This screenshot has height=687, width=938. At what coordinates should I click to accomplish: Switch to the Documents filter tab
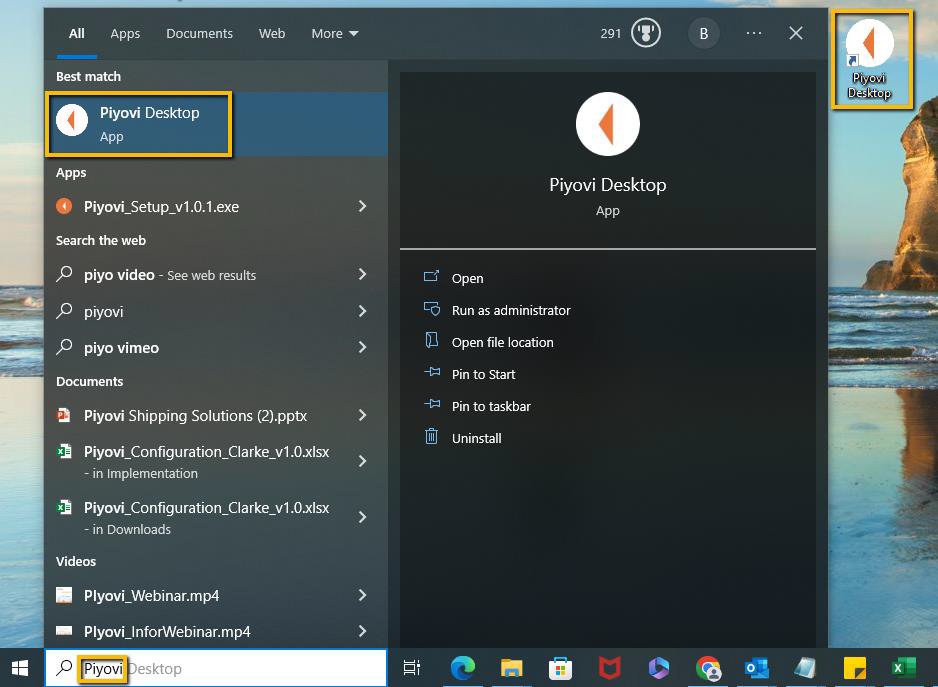point(199,34)
